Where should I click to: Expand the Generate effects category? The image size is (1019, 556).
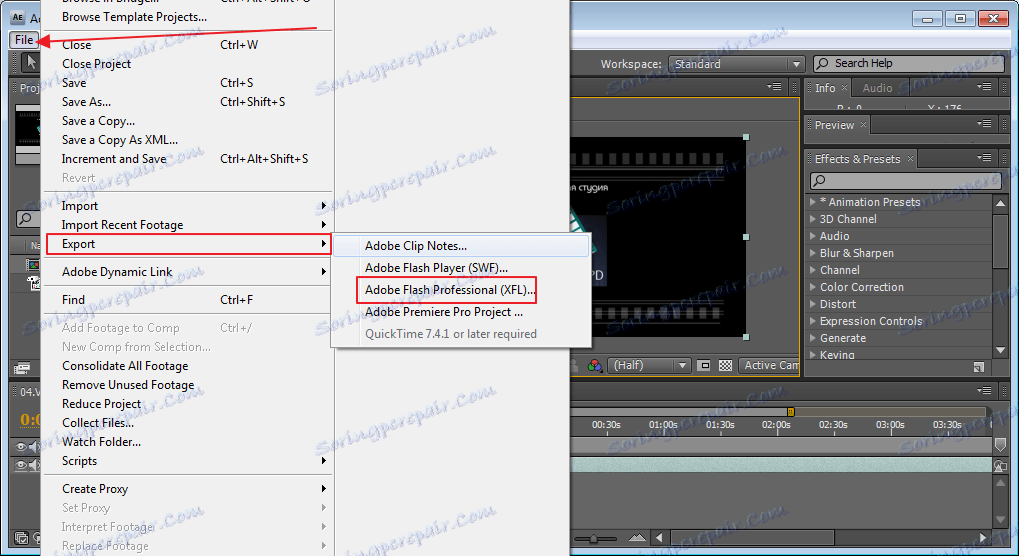click(x=812, y=338)
